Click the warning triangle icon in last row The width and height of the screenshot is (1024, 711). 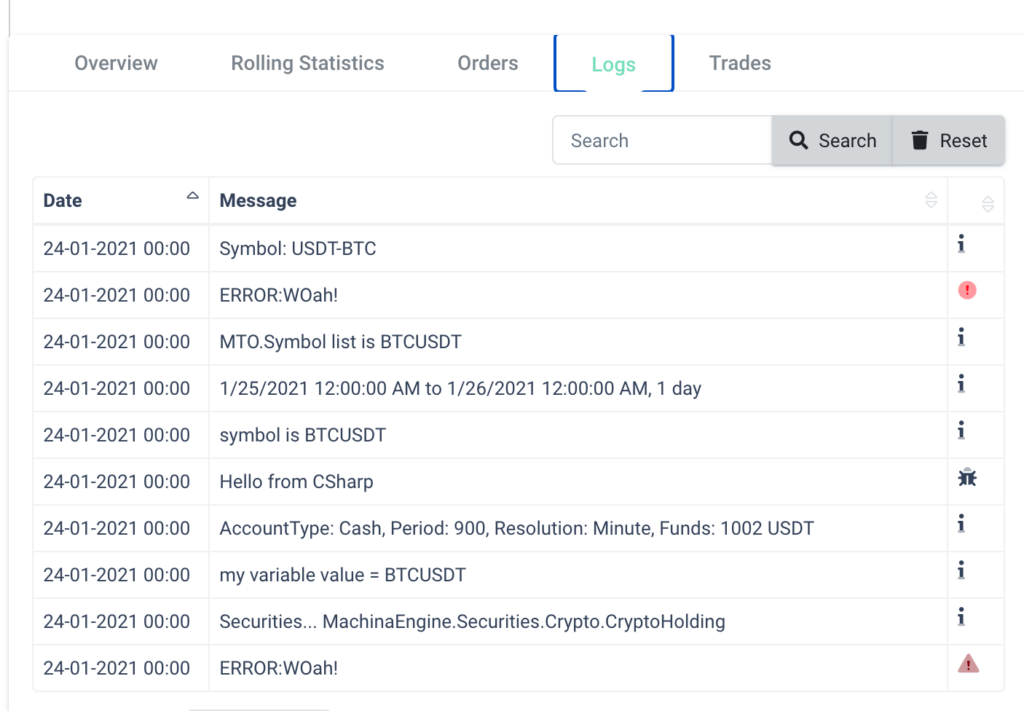(968, 663)
